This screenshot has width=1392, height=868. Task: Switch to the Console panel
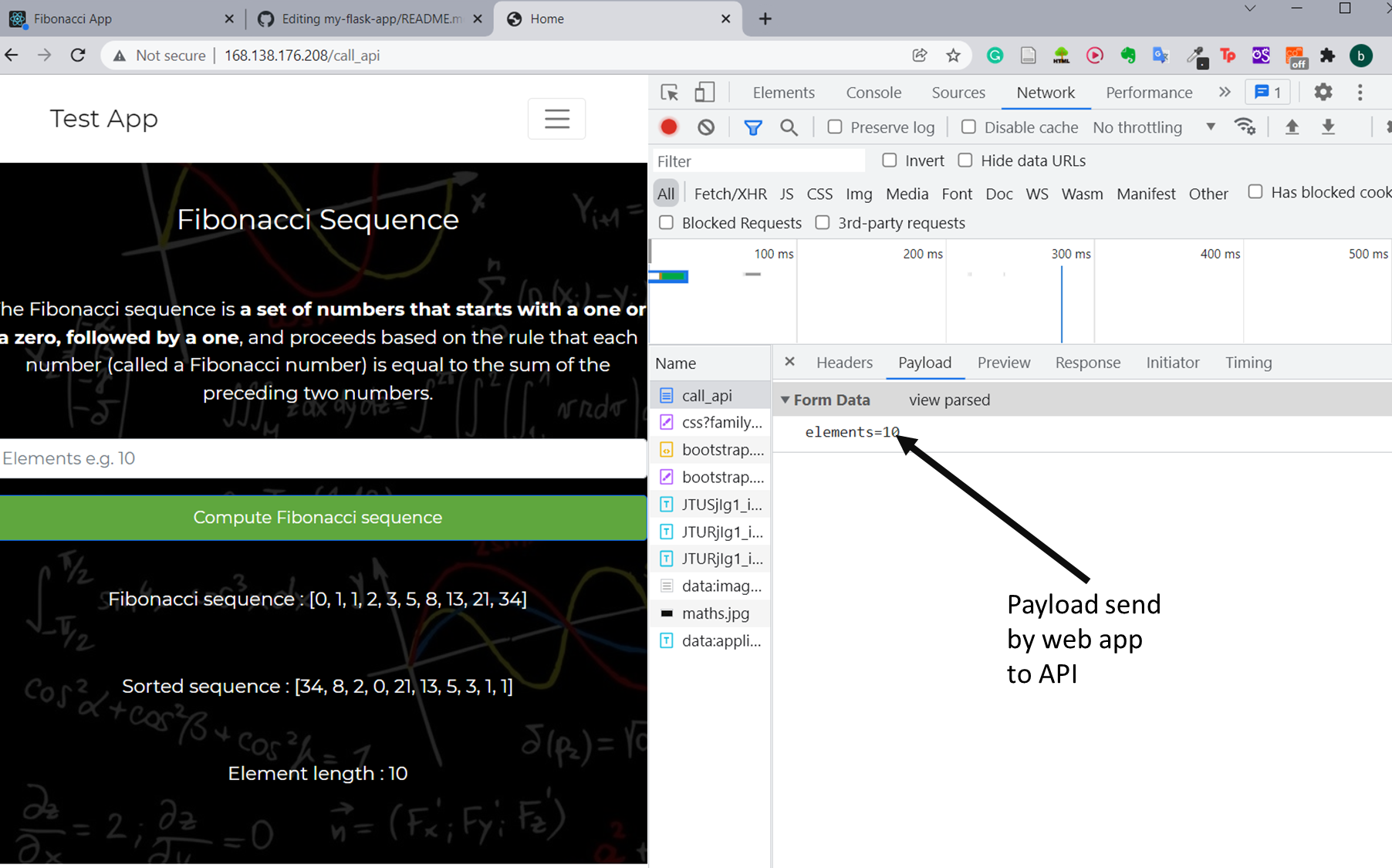coord(873,92)
